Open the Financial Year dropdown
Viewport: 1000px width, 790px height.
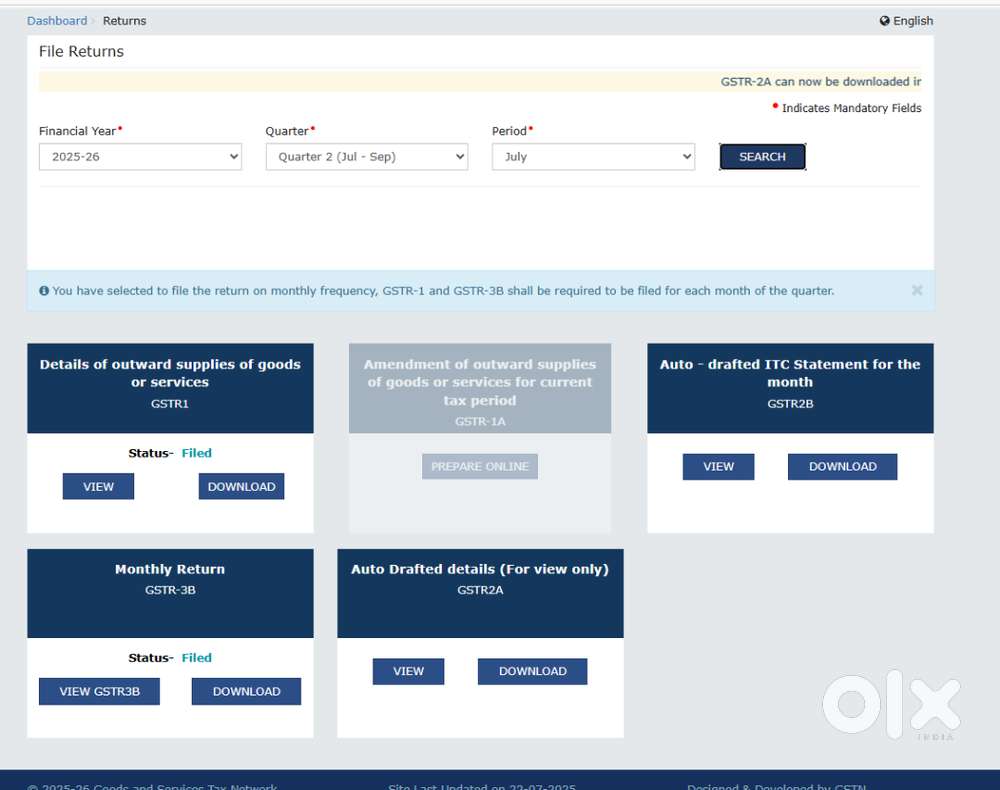(140, 157)
